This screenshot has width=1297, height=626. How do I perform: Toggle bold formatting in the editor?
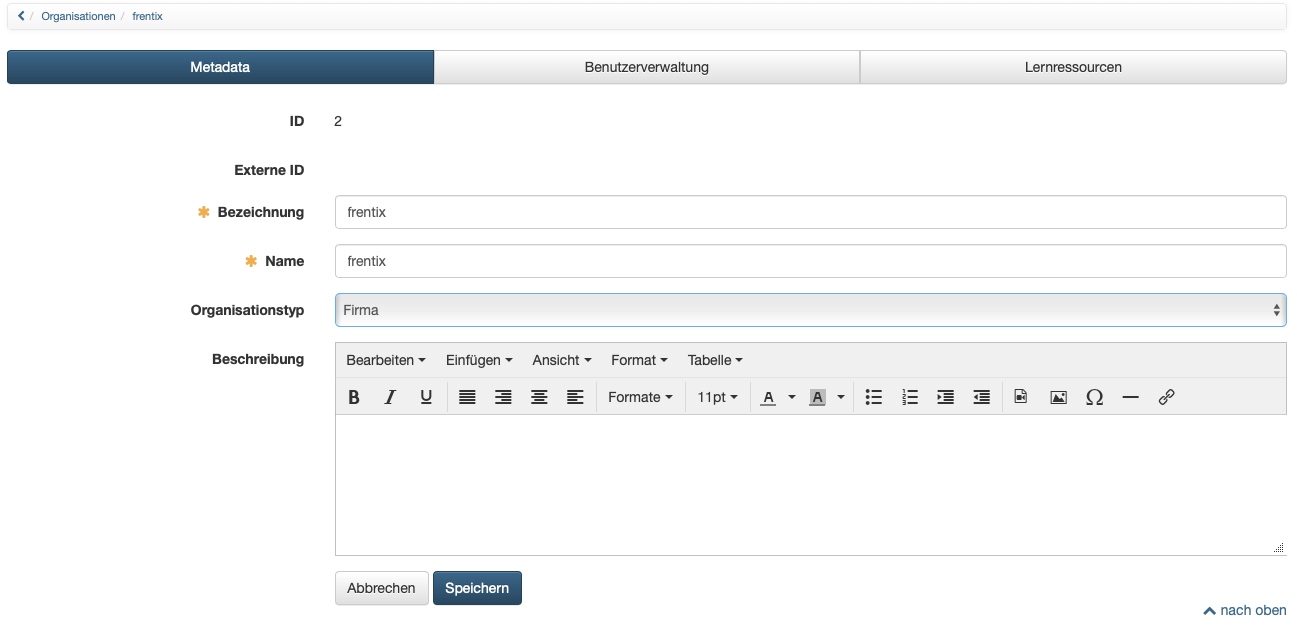(354, 397)
